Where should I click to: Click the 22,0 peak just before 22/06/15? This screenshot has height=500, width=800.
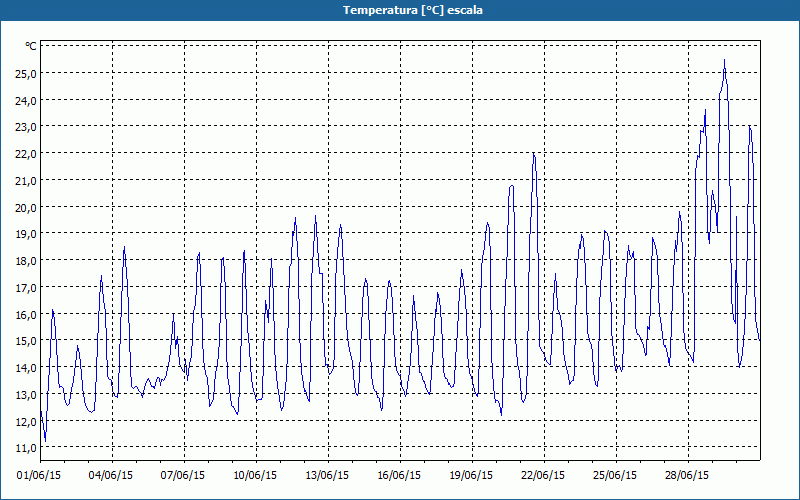coord(534,154)
